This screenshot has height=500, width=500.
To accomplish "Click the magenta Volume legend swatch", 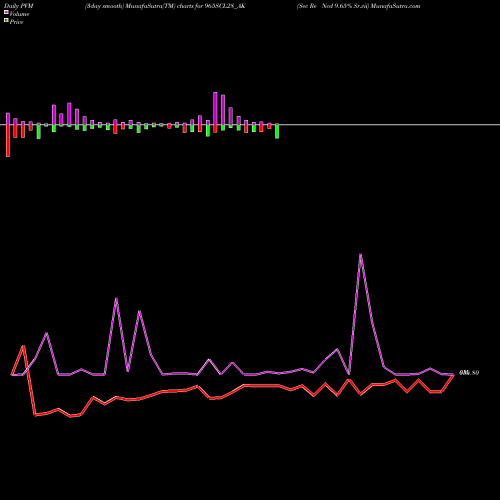I will [6, 12].
